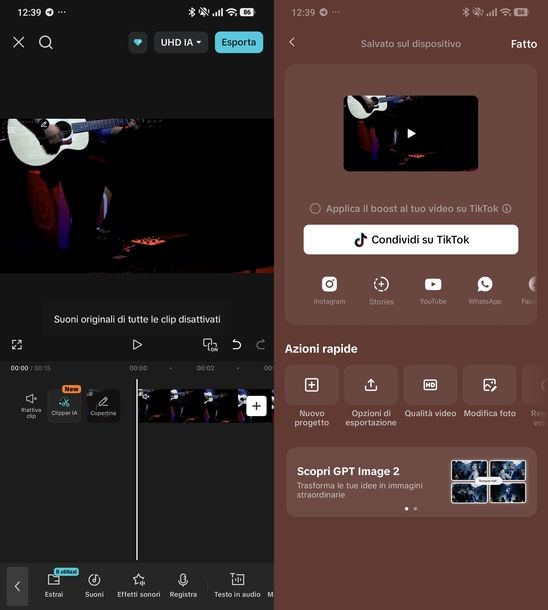This screenshot has height=610, width=548.
Task: Open Clipper IA tool
Action: (64, 405)
